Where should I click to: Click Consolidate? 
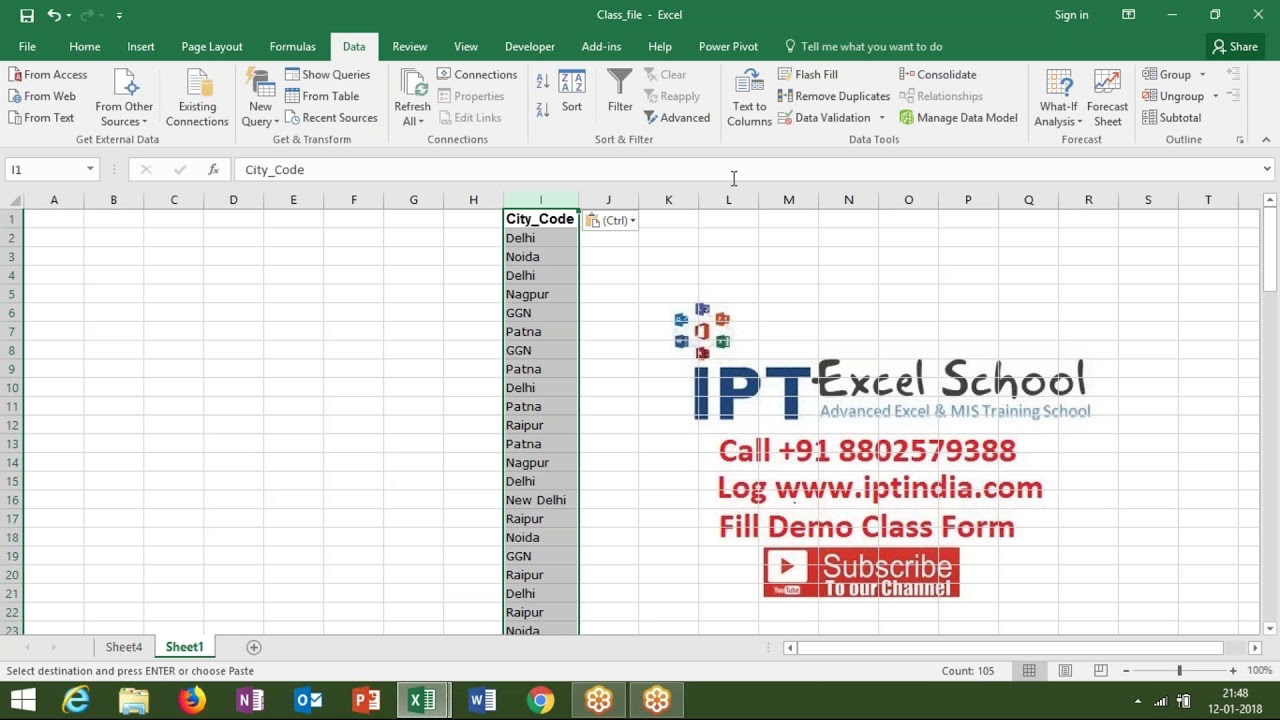click(x=937, y=74)
